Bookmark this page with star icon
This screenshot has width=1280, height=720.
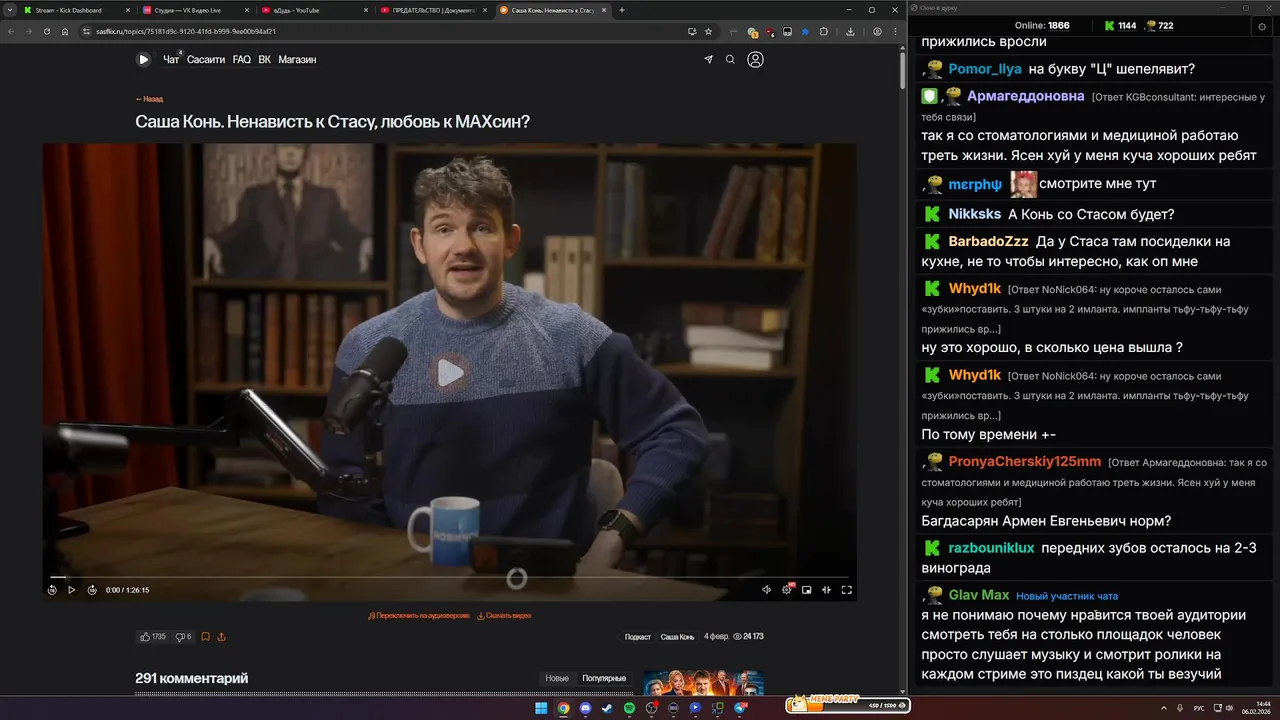[x=708, y=31]
